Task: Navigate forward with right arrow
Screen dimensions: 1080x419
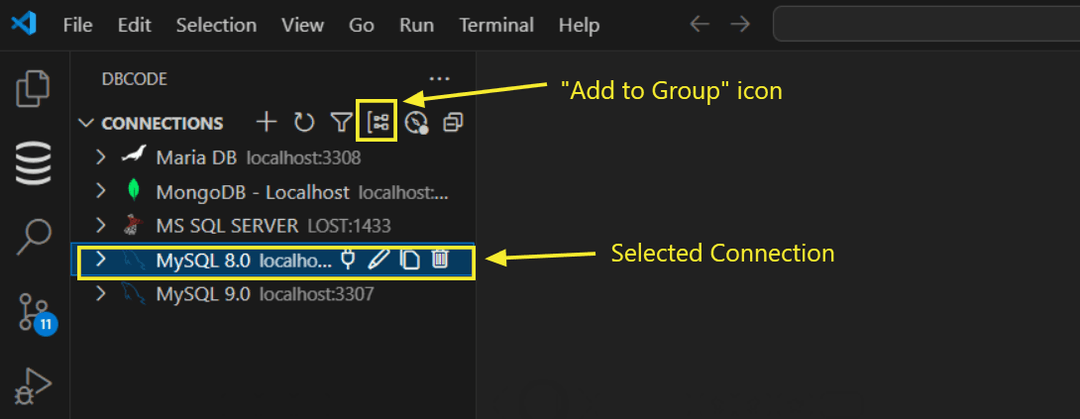Action: pos(740,25)
